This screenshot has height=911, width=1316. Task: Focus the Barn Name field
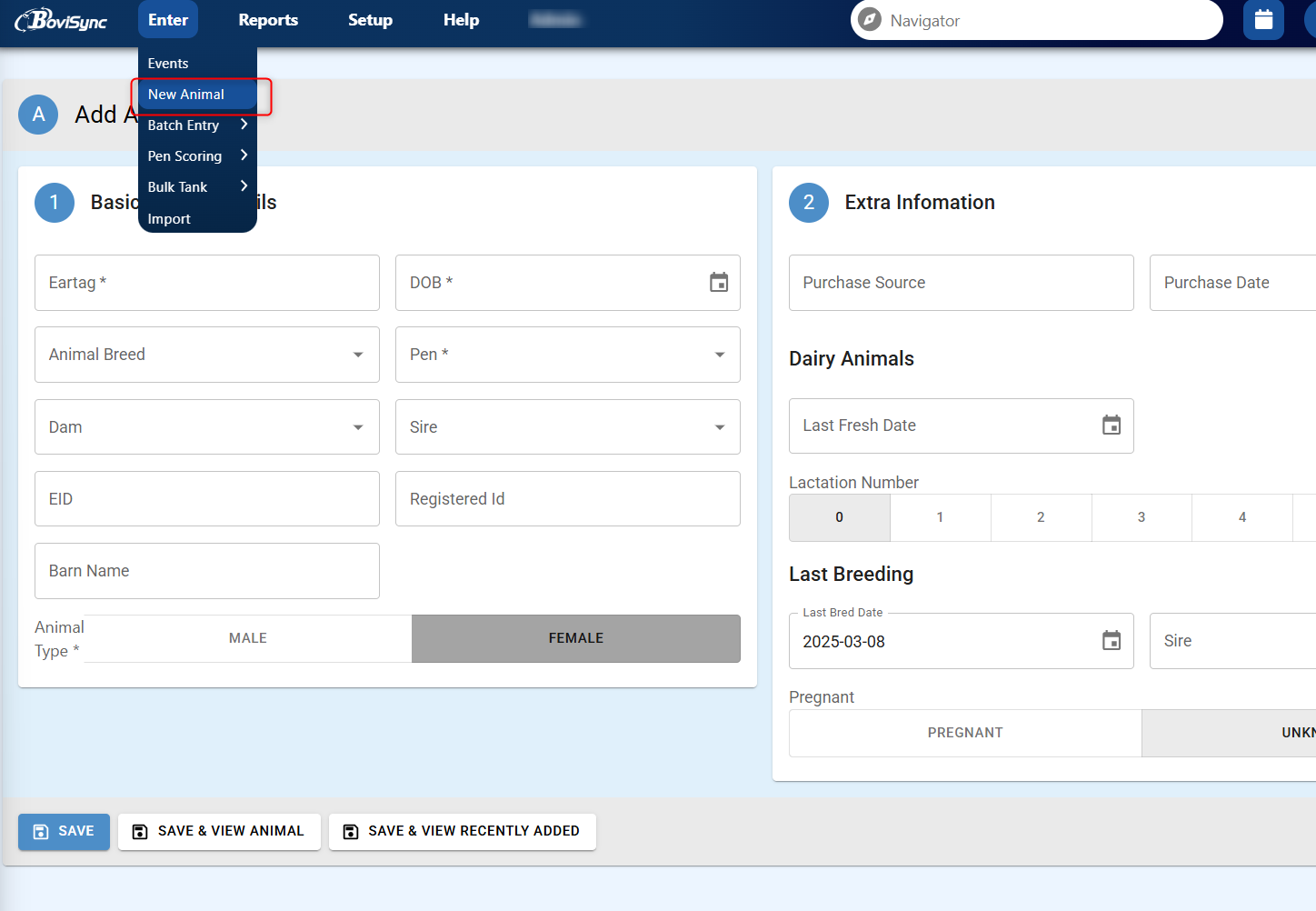pos(207,571)
